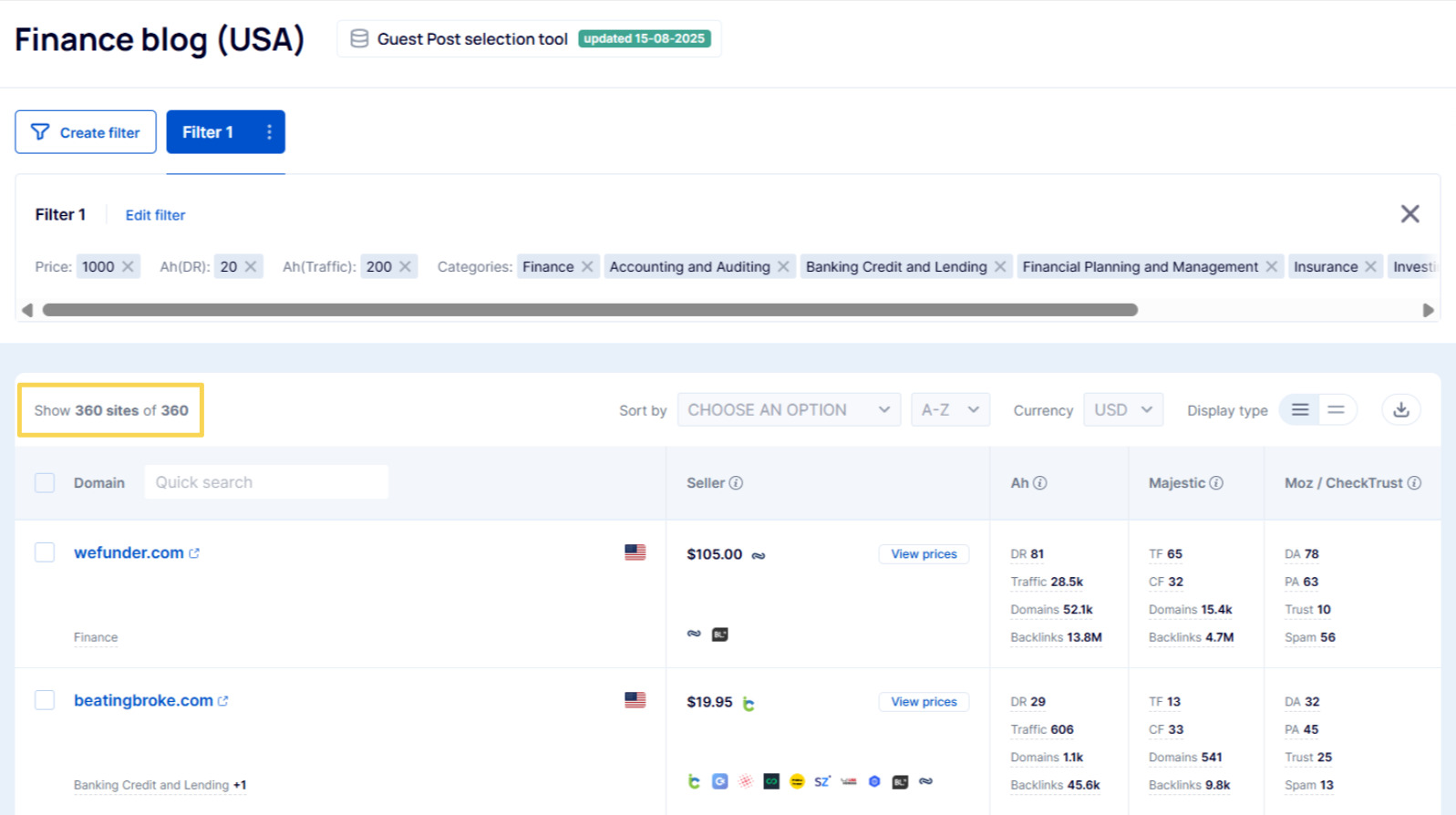Viewport: 1456px width, 815px height.
Task: Open the Filter 1 three-dot menu
Action: [x=269, y=132]
